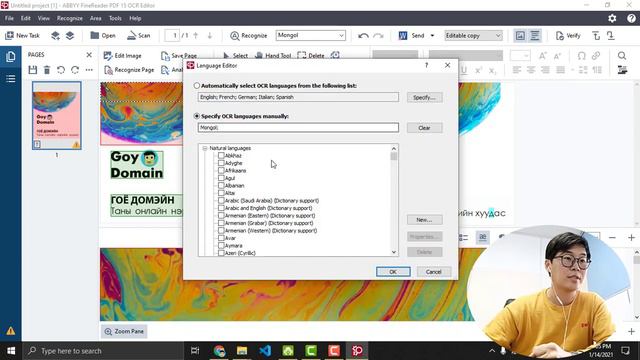Check the Abkhaz language checkbox
The width and height of the screenshot is (640, 360).
(221, 156)
